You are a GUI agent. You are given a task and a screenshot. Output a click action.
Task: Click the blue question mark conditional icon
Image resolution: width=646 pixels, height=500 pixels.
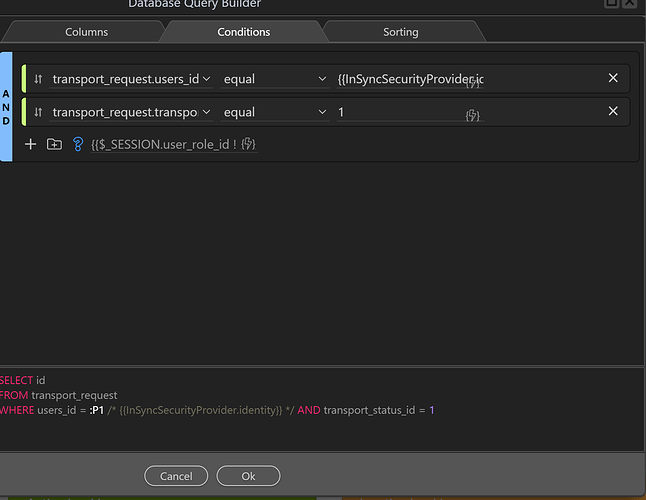click(77, 144)
